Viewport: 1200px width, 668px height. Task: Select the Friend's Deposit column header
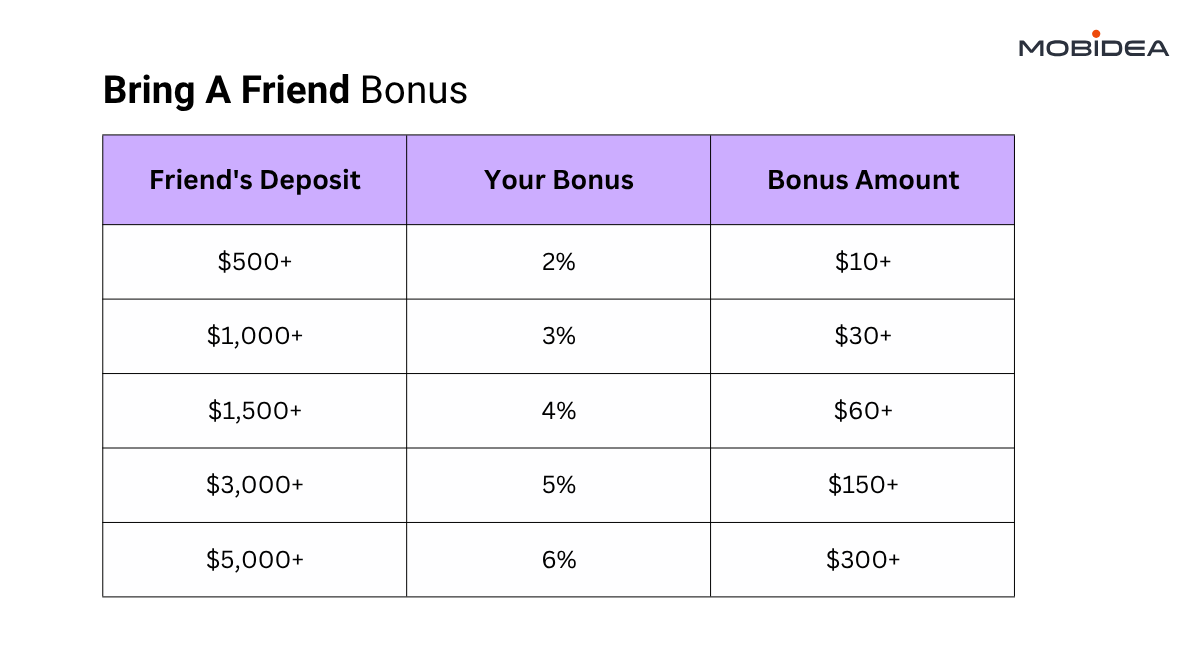[255, 180]
